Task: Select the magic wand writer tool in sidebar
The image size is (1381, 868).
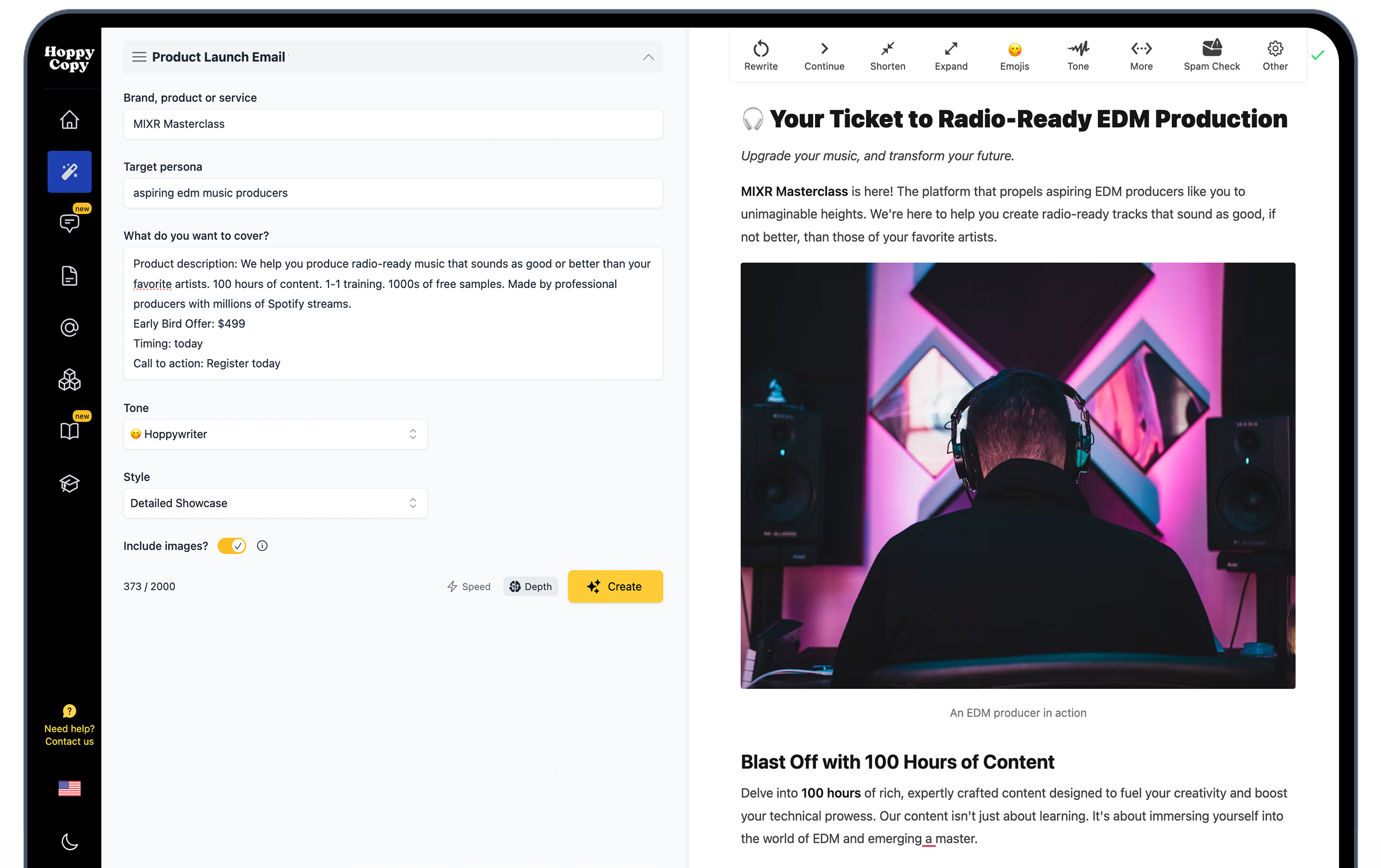Action: pyautogui.click(x=69, y=171)
